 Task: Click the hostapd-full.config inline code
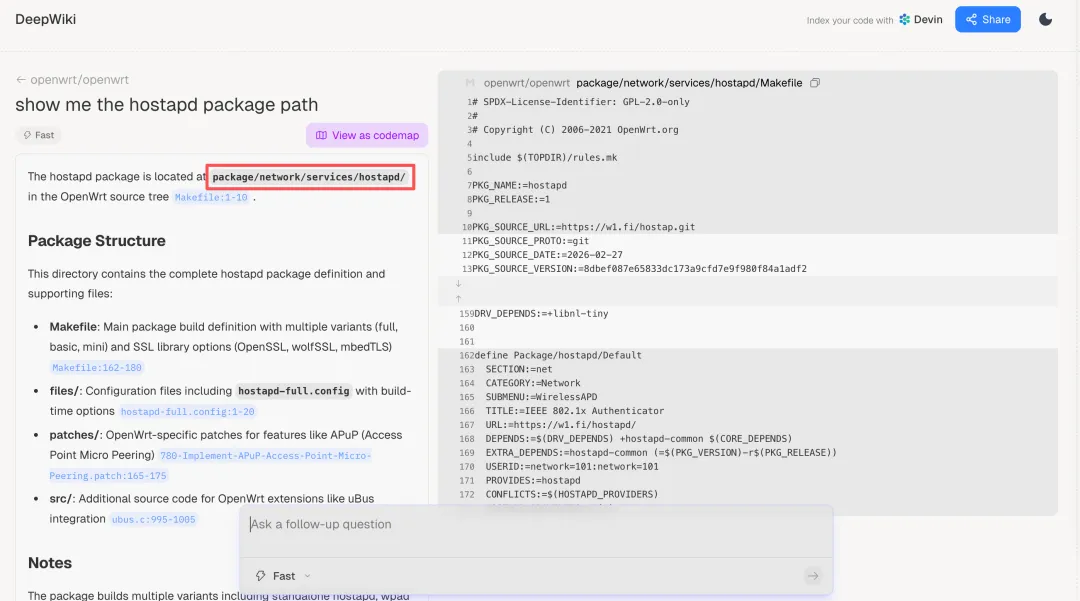(x=293, y=391)
